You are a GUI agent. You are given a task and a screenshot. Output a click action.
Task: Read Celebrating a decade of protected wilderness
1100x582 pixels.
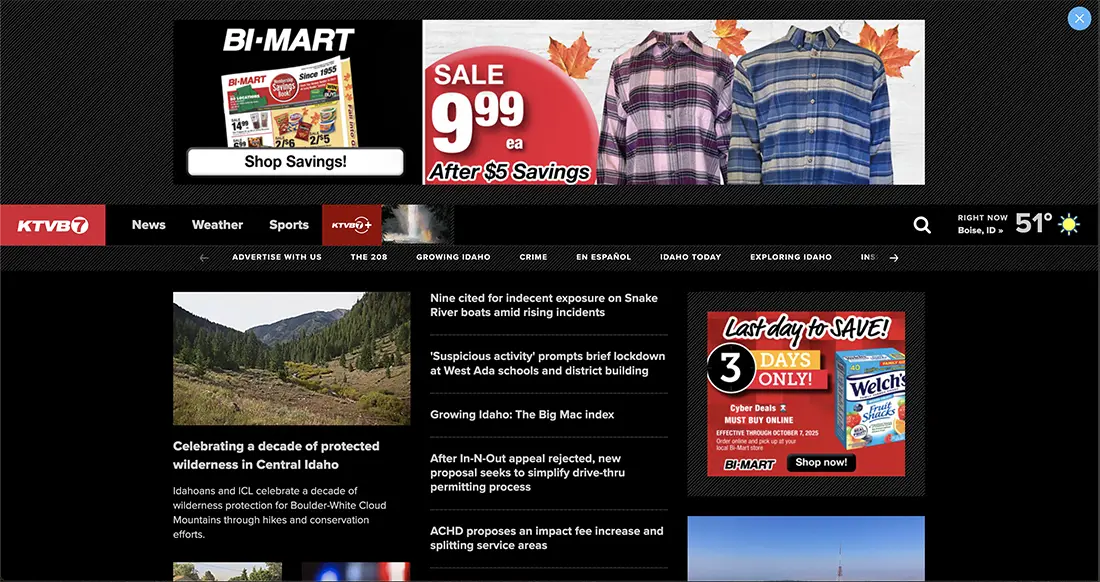pos(276,455)
